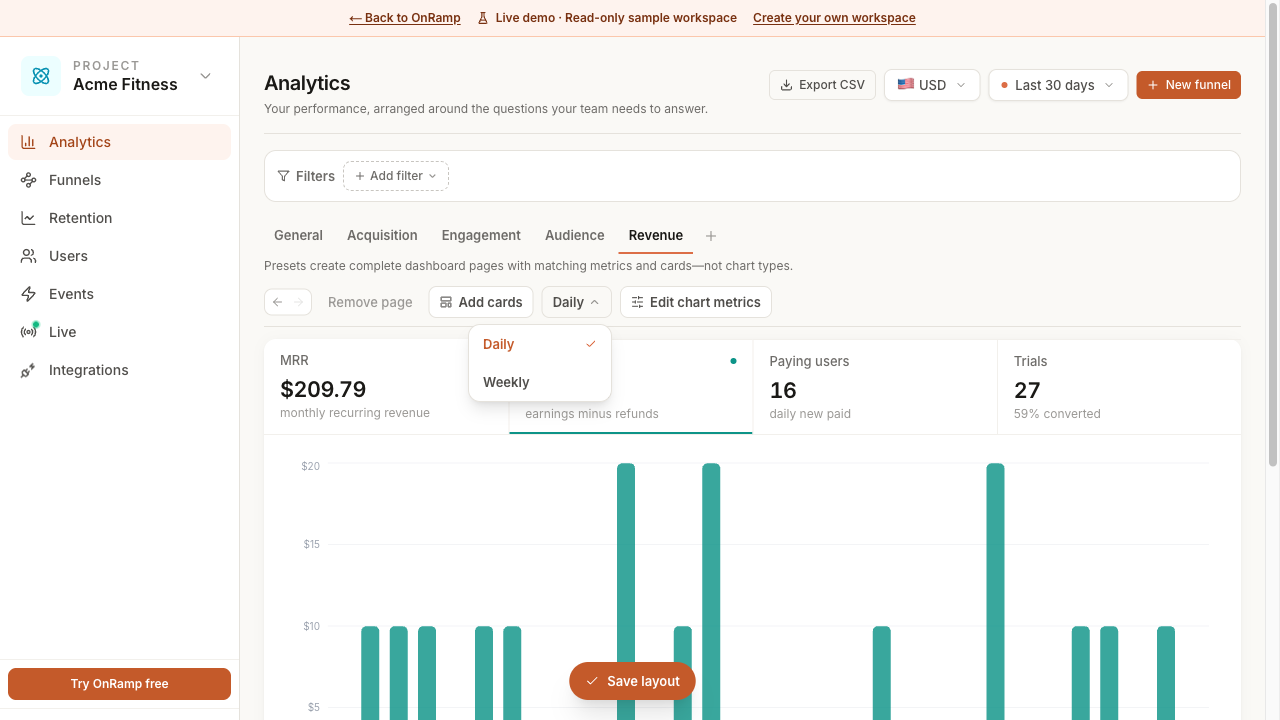Choose Weekly in the interval menu

click(540, 382)
